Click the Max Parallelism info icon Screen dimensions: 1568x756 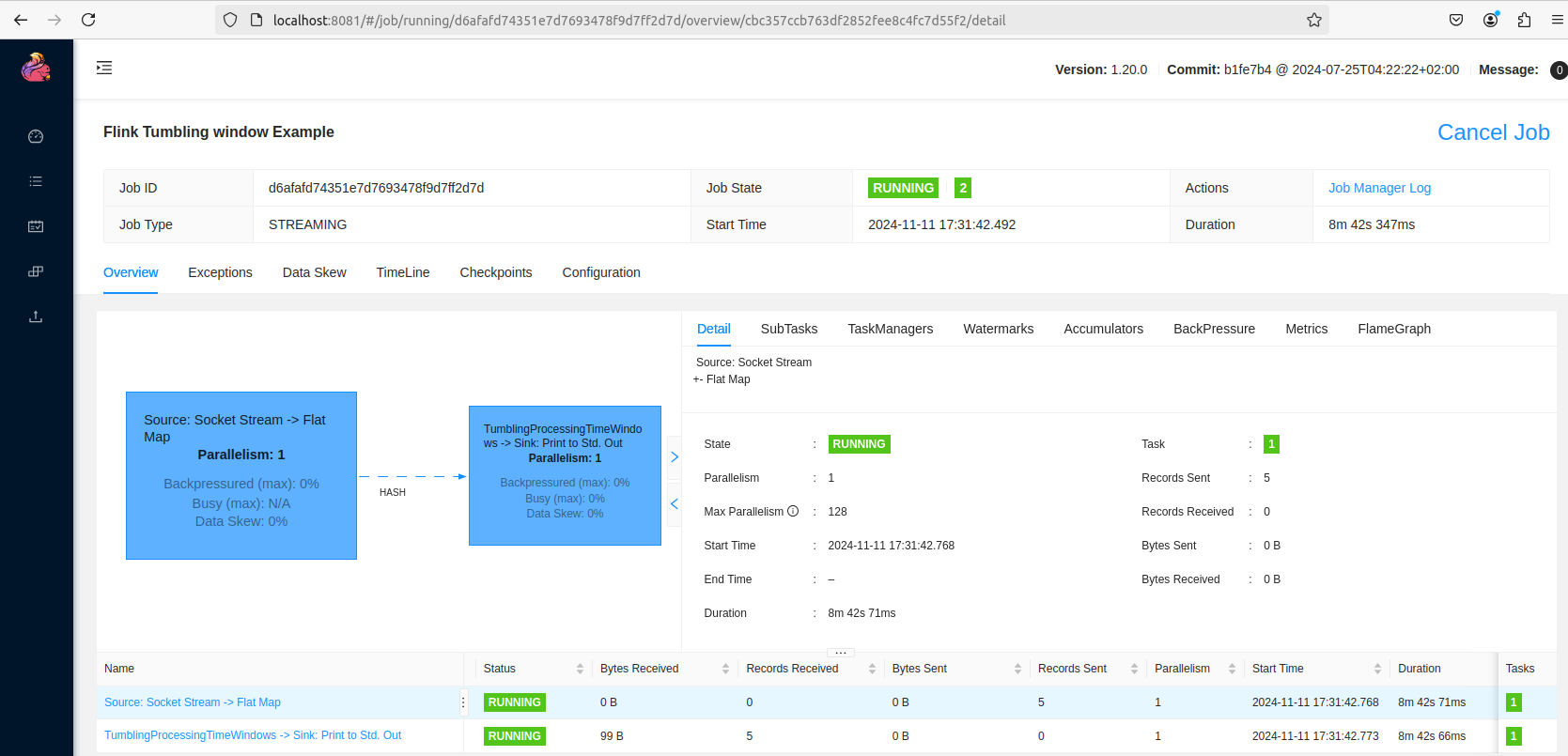[793, 511]
